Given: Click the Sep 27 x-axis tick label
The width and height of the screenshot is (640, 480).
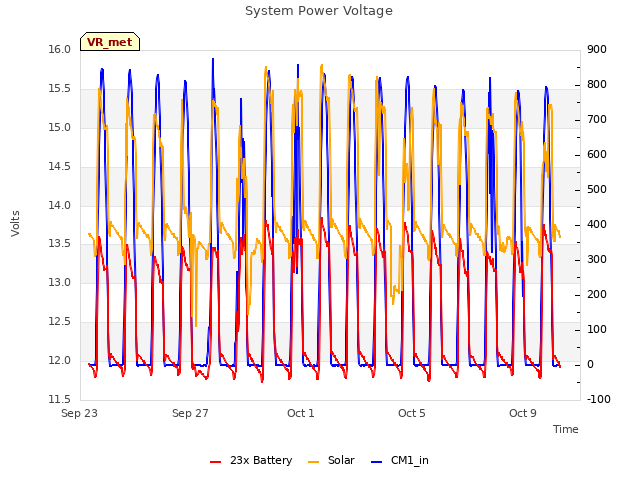Looking at the screenshot, I should (190, 413).
